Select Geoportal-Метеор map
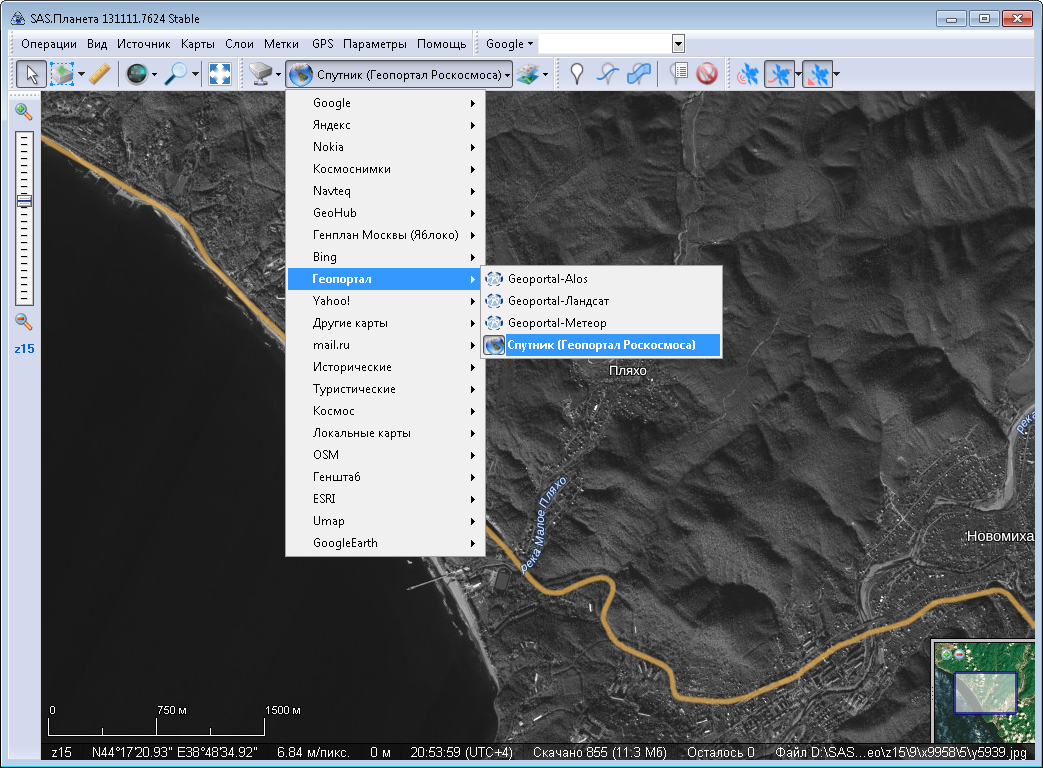Screen dimensions: 1043x768 coord(602,322)
